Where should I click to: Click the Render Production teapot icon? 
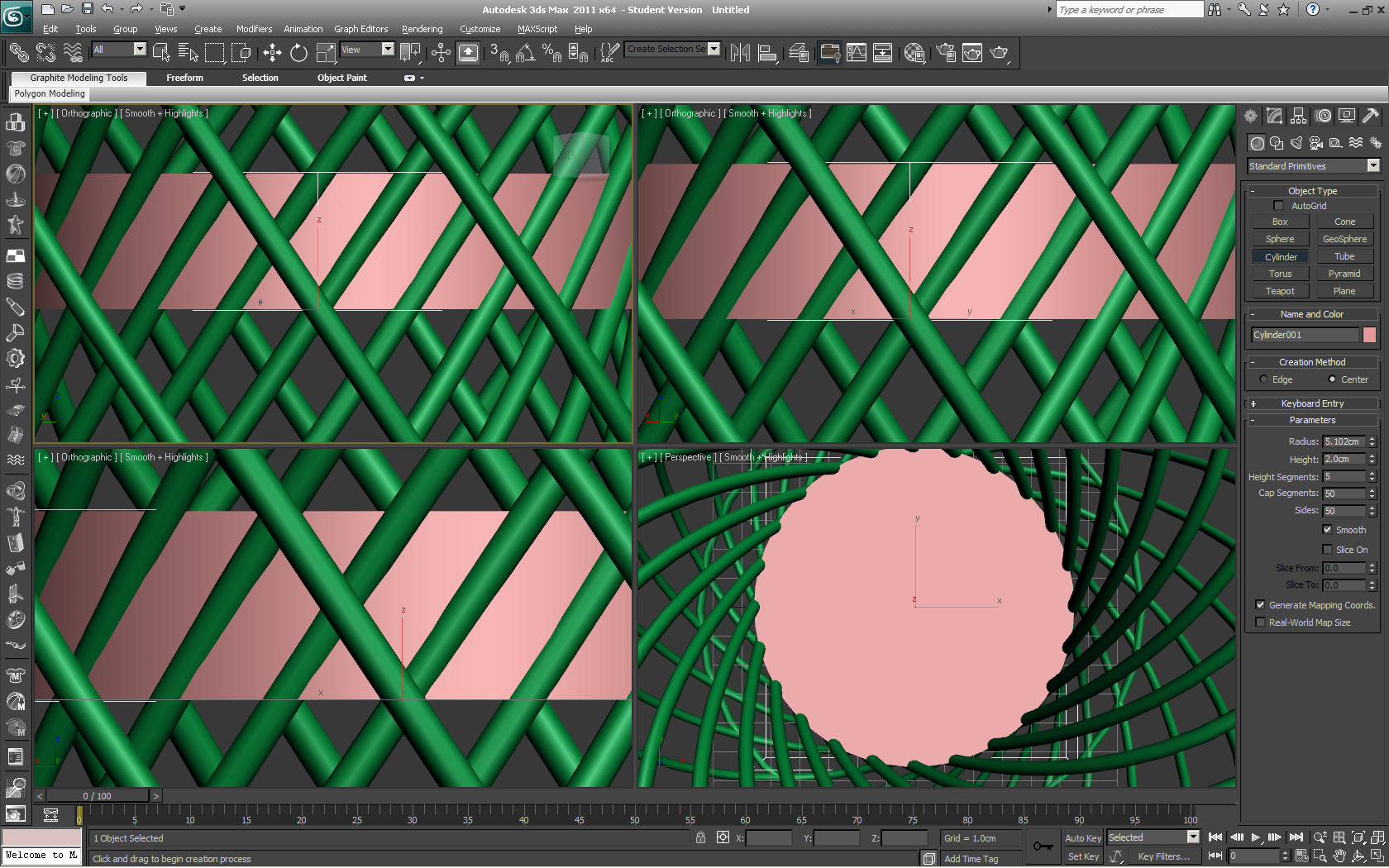tap(999, 53)
